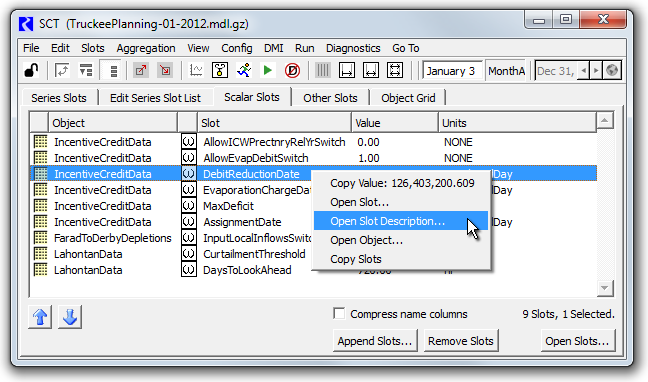Image resolution: width=648 pixels, height=382 pixels.
Task: Click the Object column header
Action: tap(113, 122)
